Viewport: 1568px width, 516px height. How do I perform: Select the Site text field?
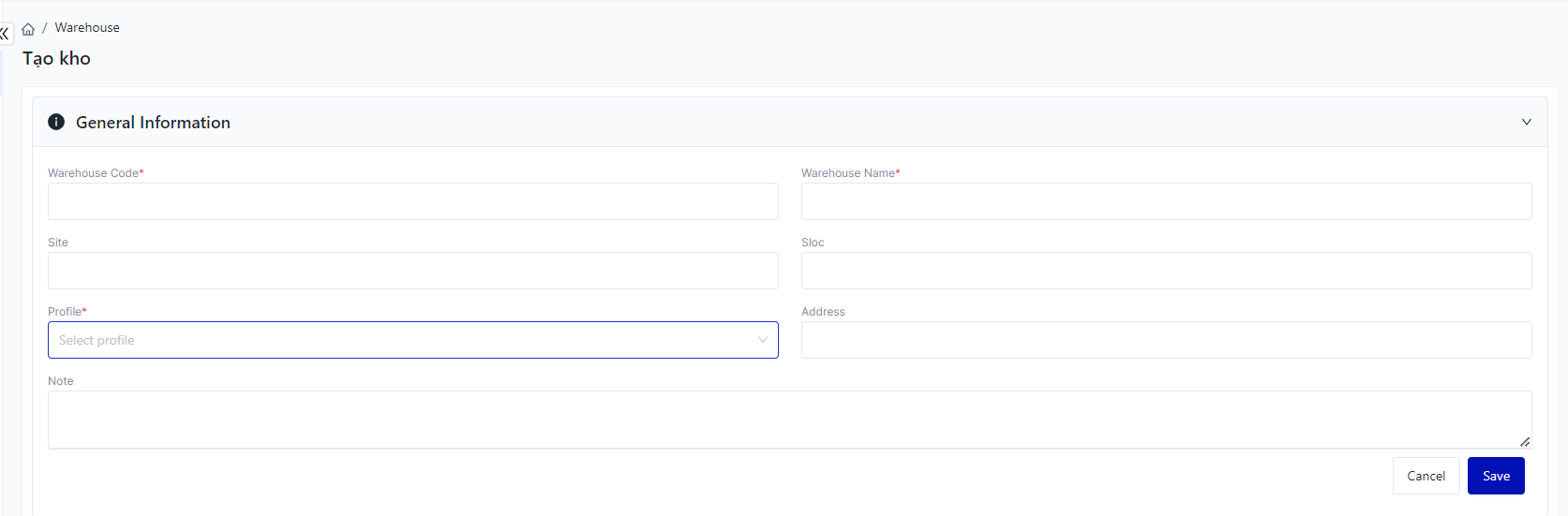coord(412,271)
